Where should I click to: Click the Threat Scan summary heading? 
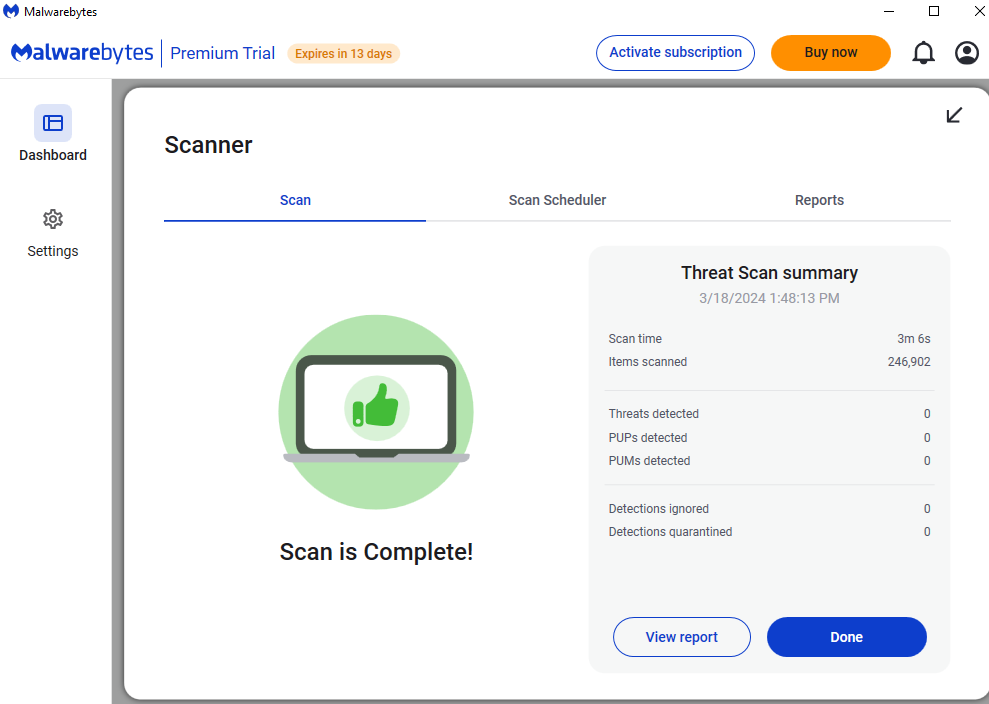769,273
